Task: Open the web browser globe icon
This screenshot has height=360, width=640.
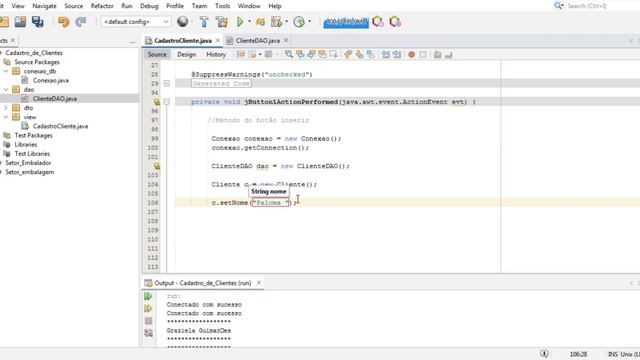Action: click(182, 22)
